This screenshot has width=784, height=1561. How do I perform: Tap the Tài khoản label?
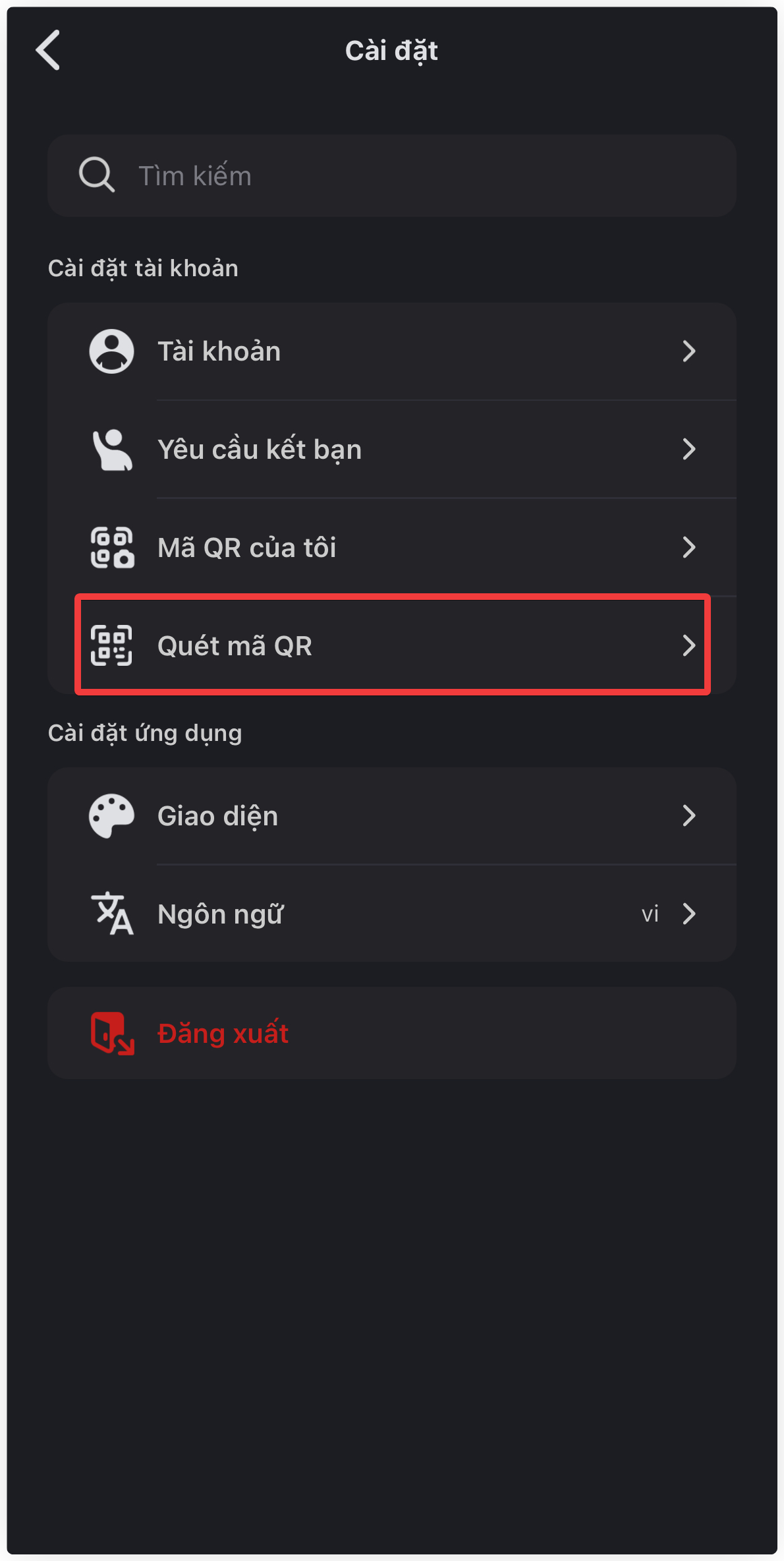219,351
